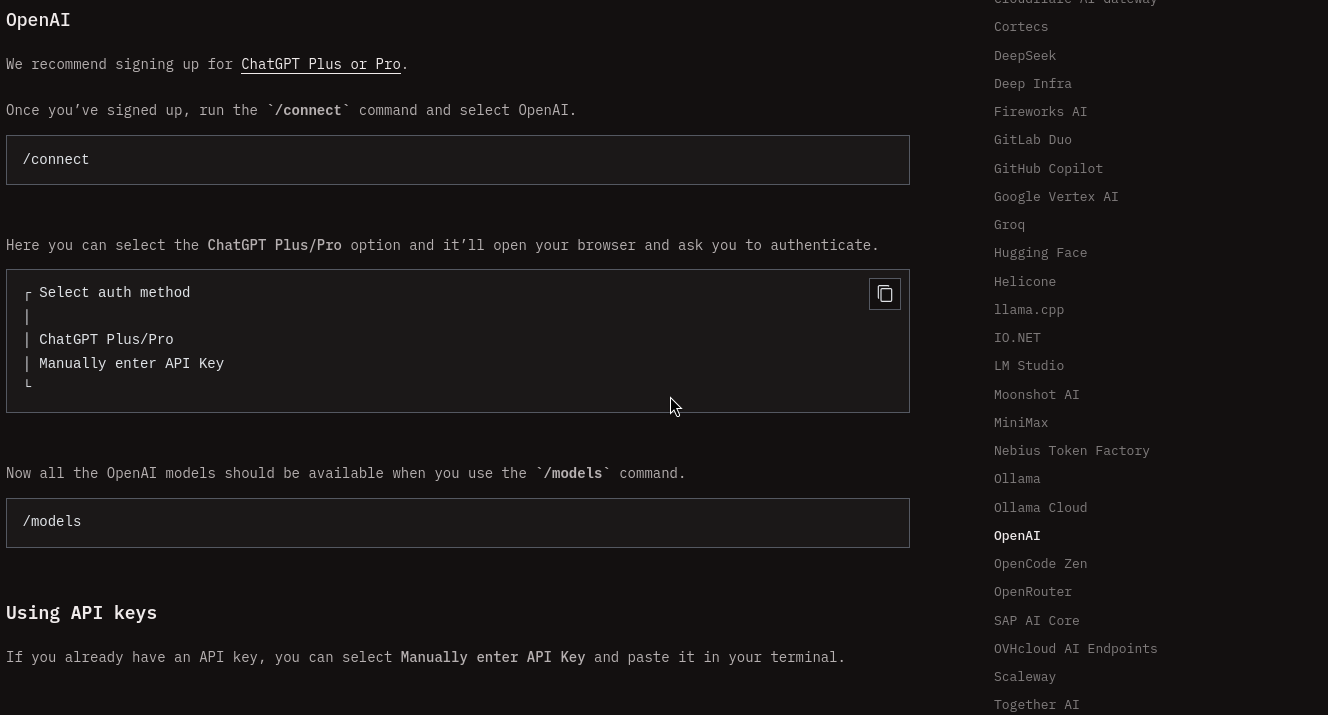Jump to Moonshot AI
The image size is (1328, 715).
1037,395
